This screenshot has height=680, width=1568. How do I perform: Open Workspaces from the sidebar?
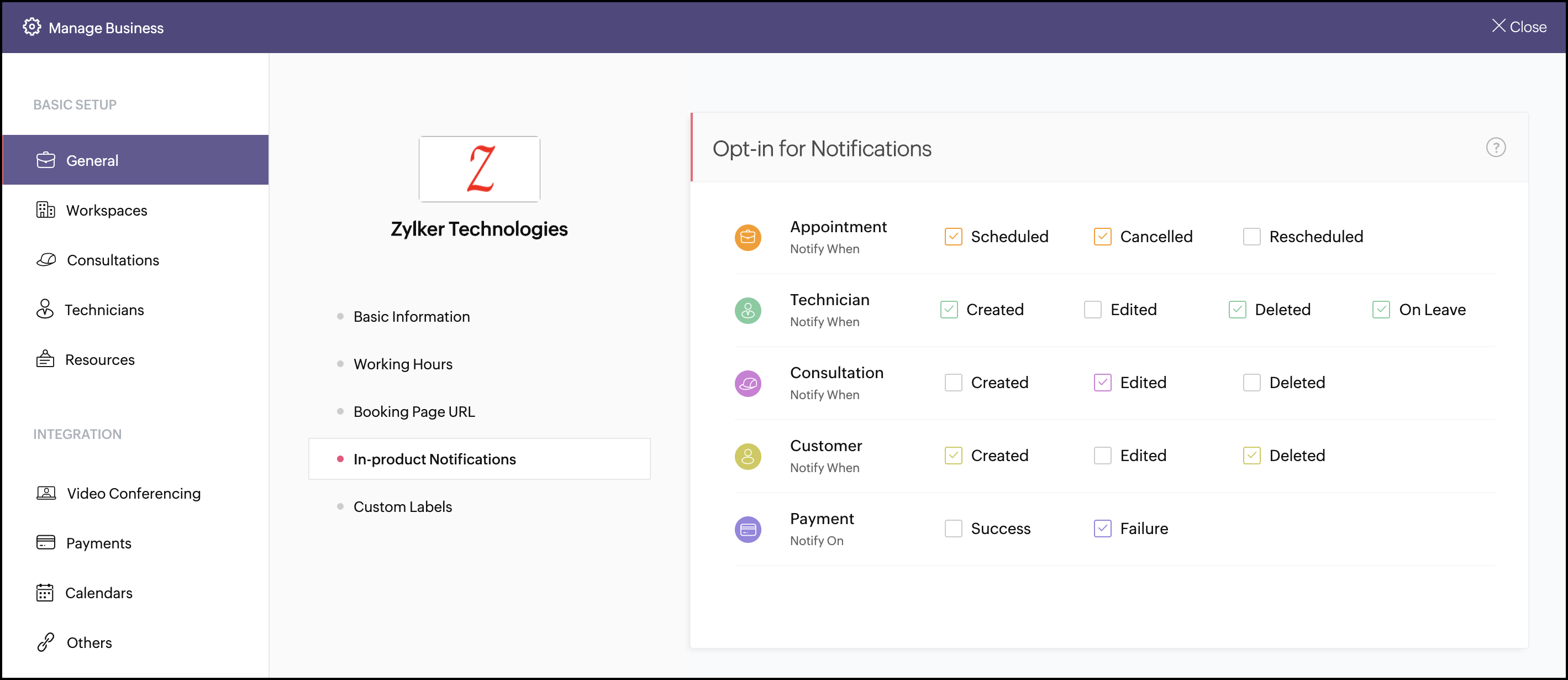(106, 210)
